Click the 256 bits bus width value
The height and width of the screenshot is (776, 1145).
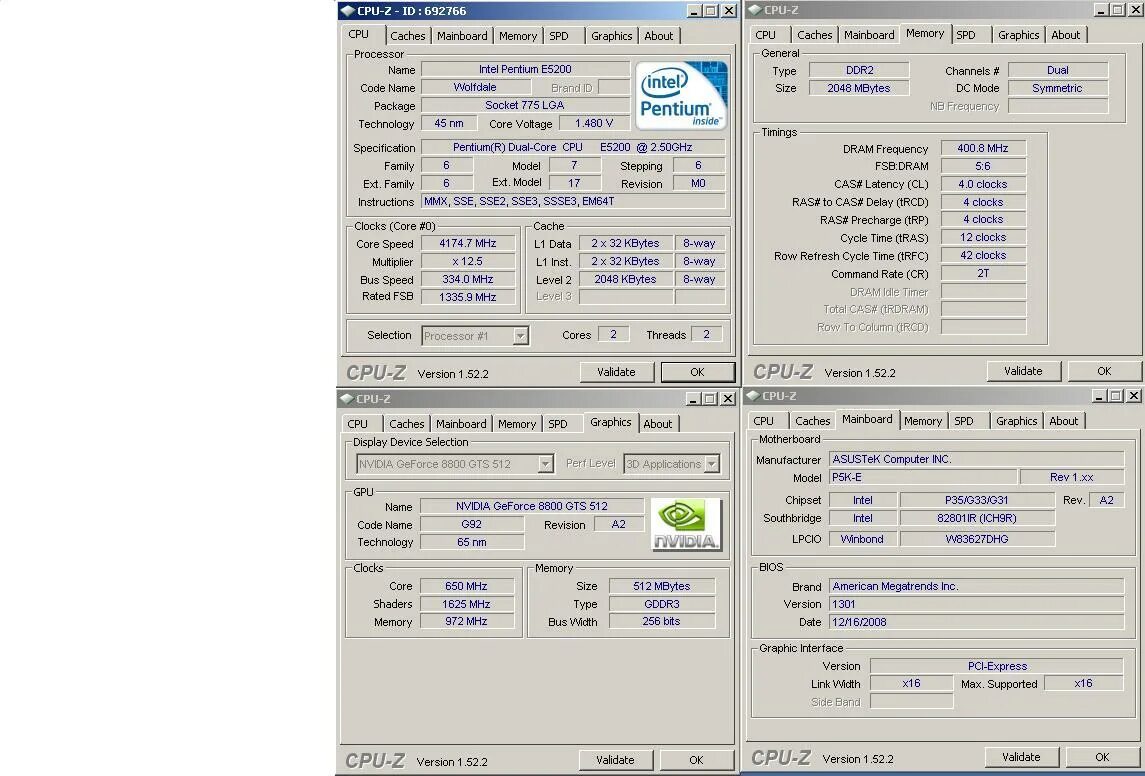(x=662, y=621)
